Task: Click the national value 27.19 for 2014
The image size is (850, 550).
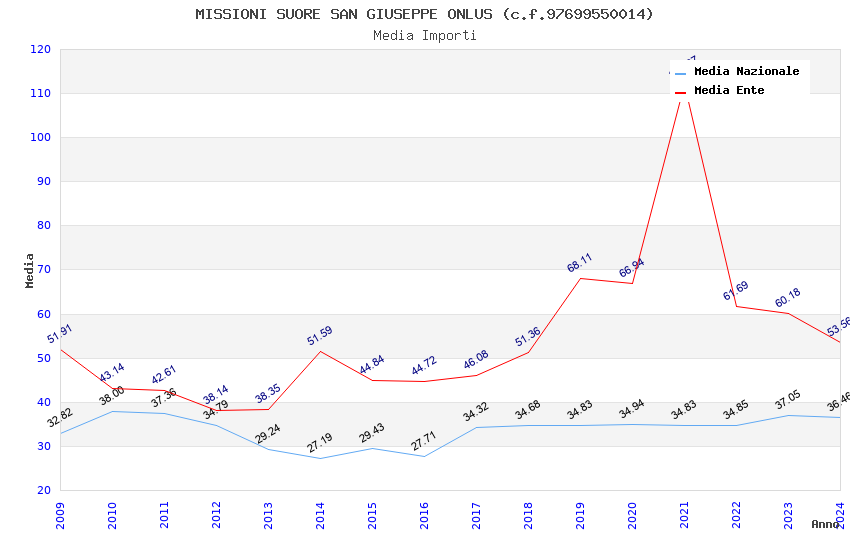Action: (x=320, y=443)
